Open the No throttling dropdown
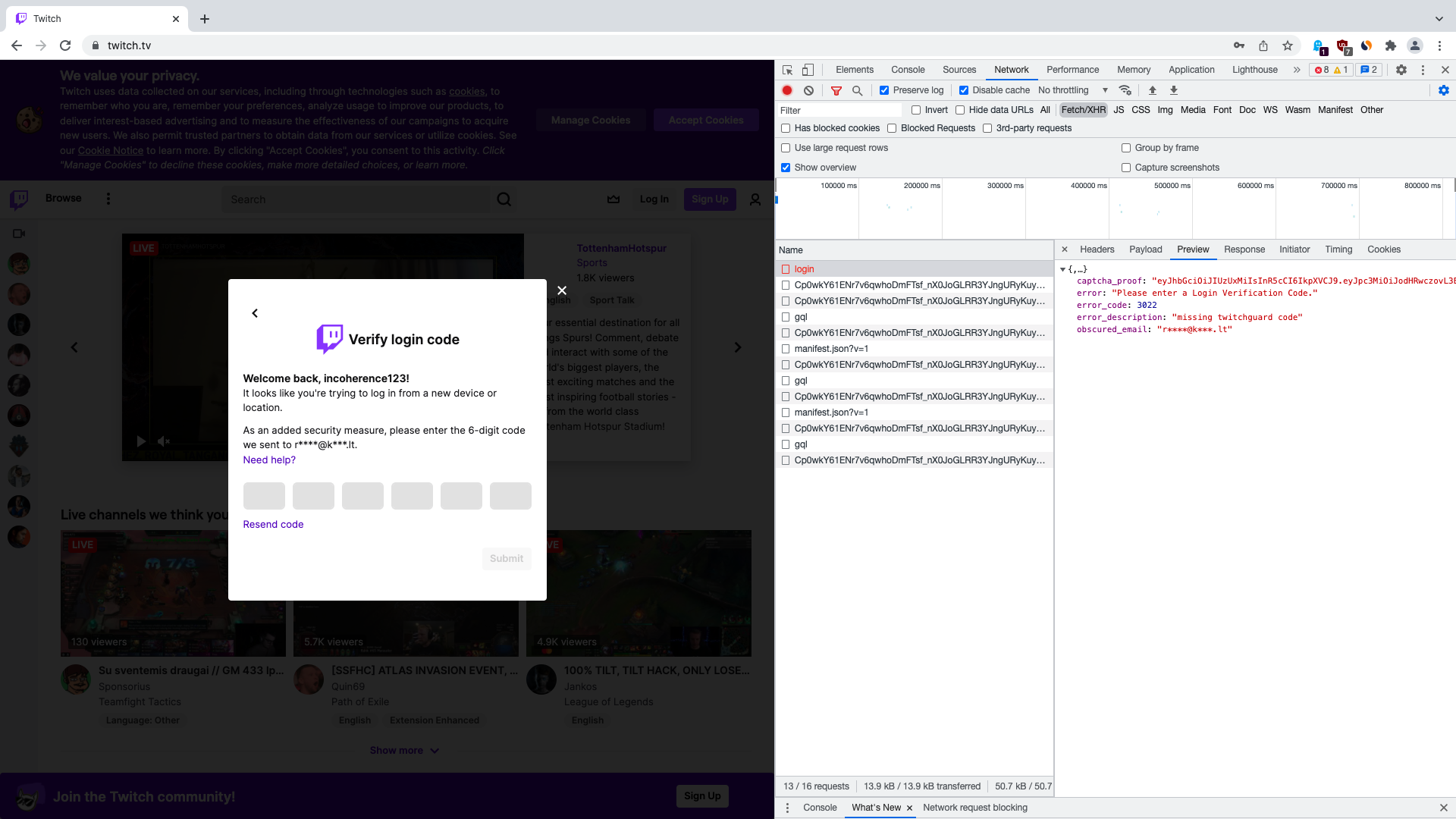This screenshot has height=819, width=1456. [1072, 90]
